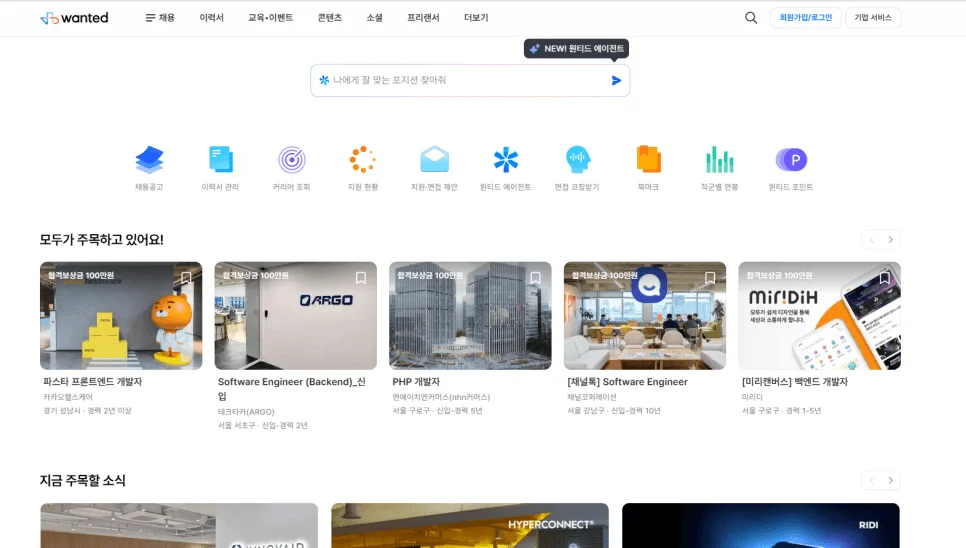The image size is (966, 548).
Task: Click the NEW! 원티드 에이전트 tooltip
Action: (x=577, y=49)
